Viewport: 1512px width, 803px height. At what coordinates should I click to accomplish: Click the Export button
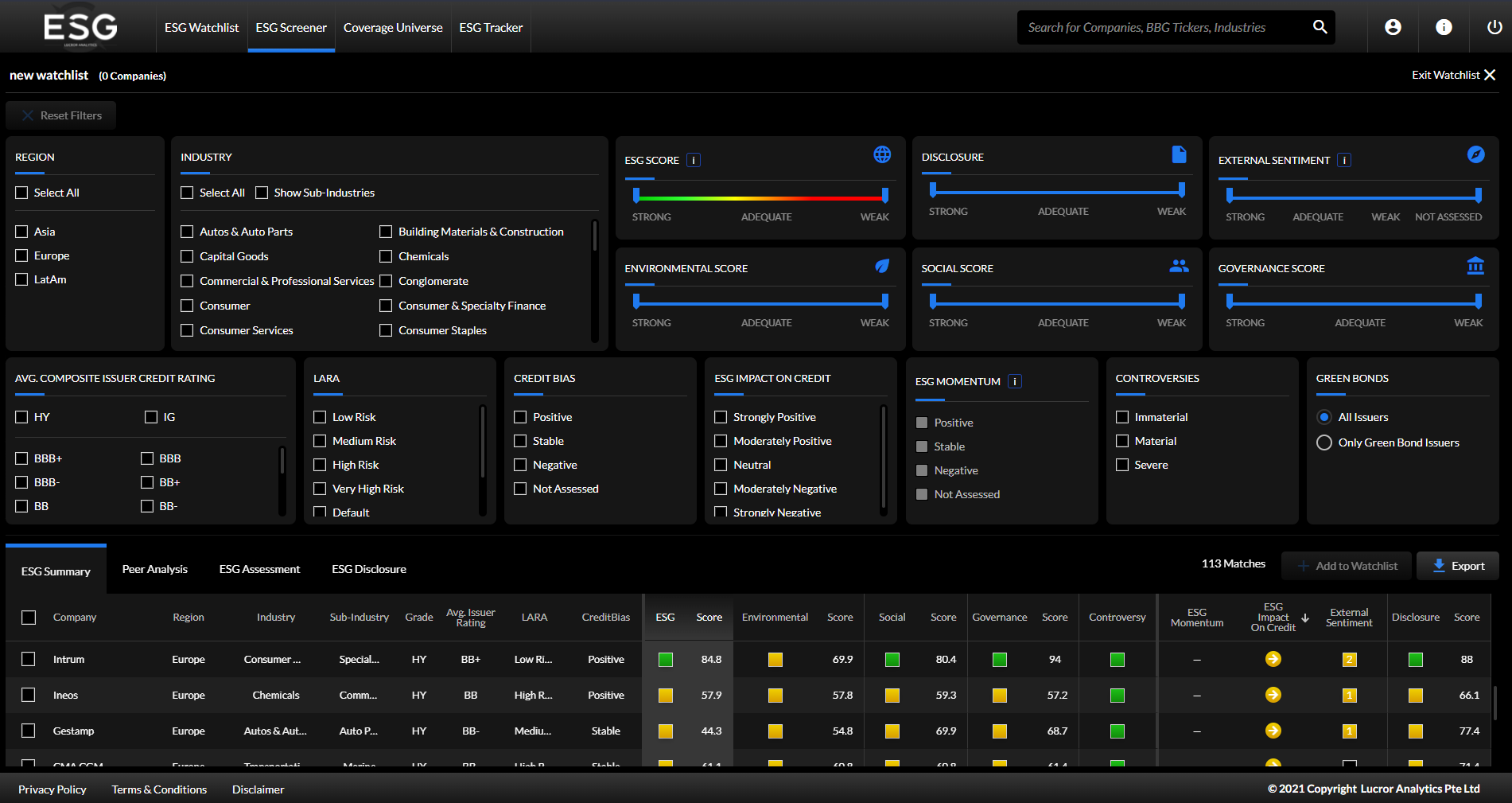[1458, 566]
